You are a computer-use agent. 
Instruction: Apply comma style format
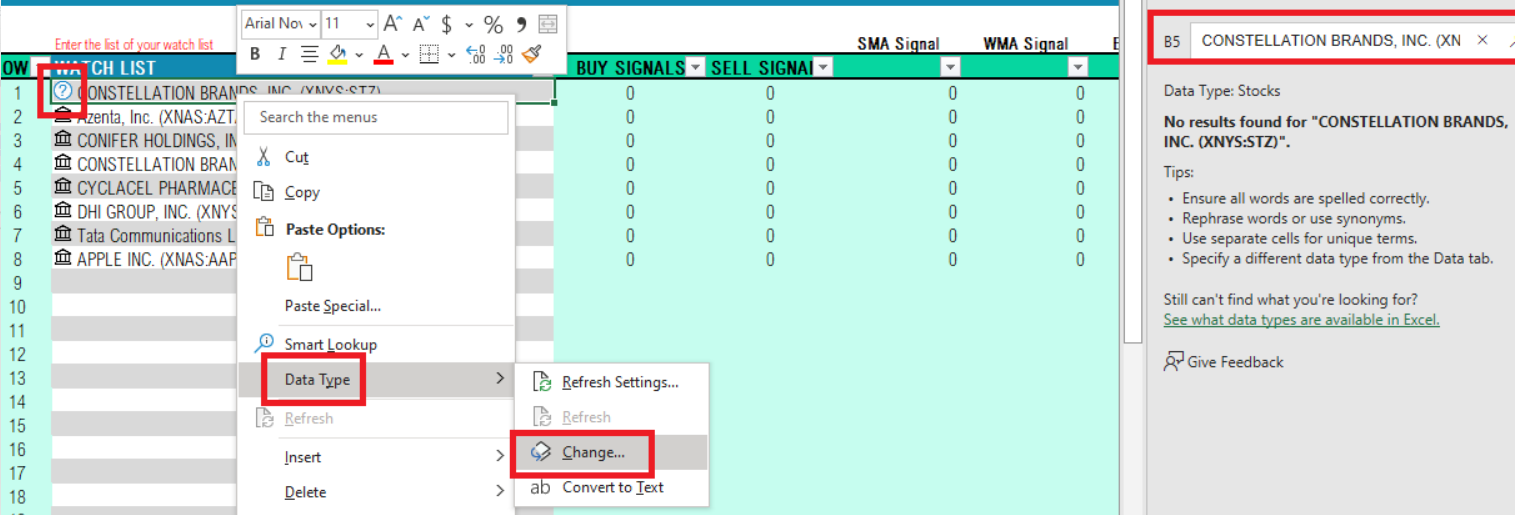[521, 23]
